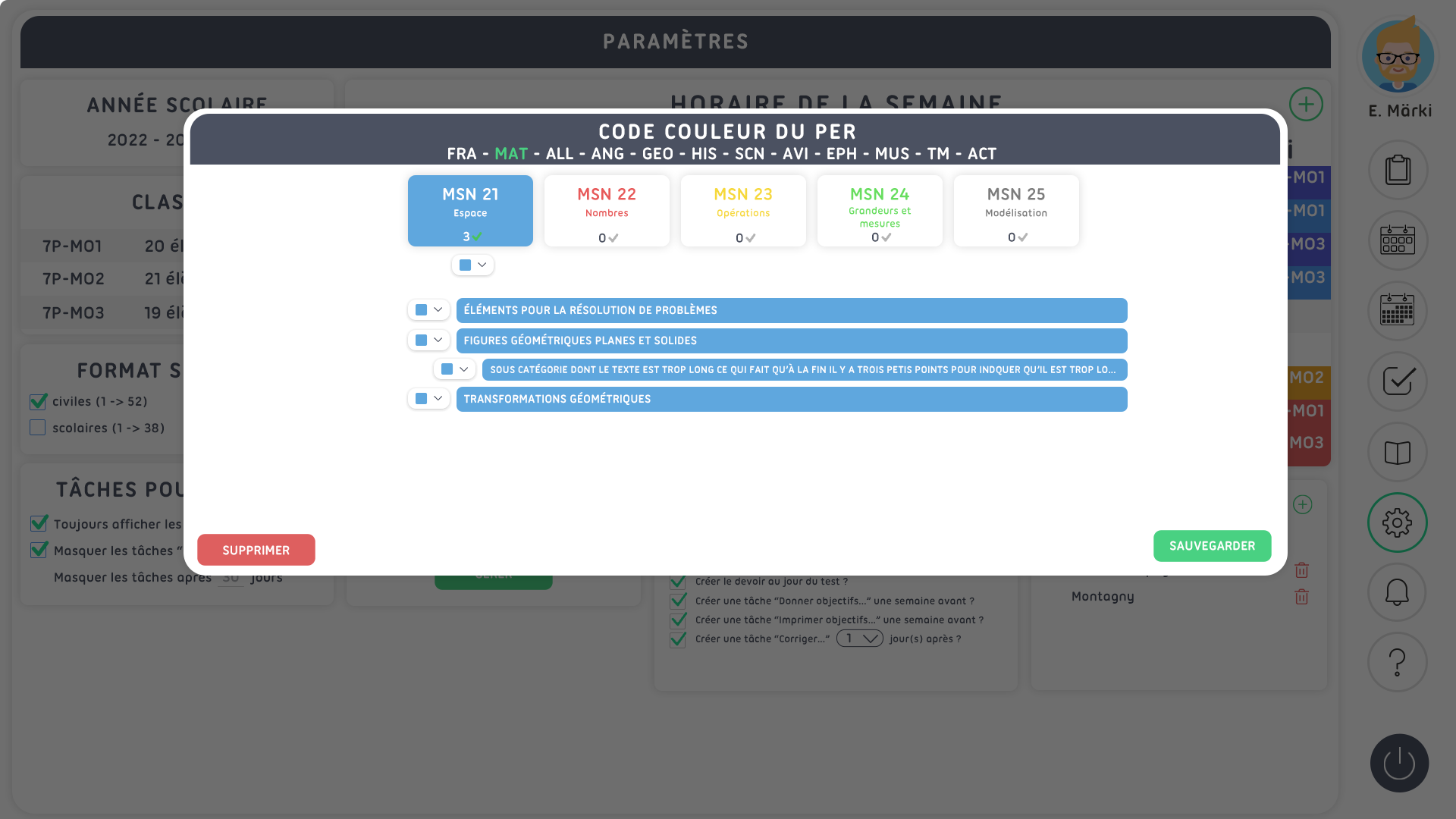Screen dimensions: 1456x819
Task: Switch to the MUS subject tab
Action: point(892,154)
